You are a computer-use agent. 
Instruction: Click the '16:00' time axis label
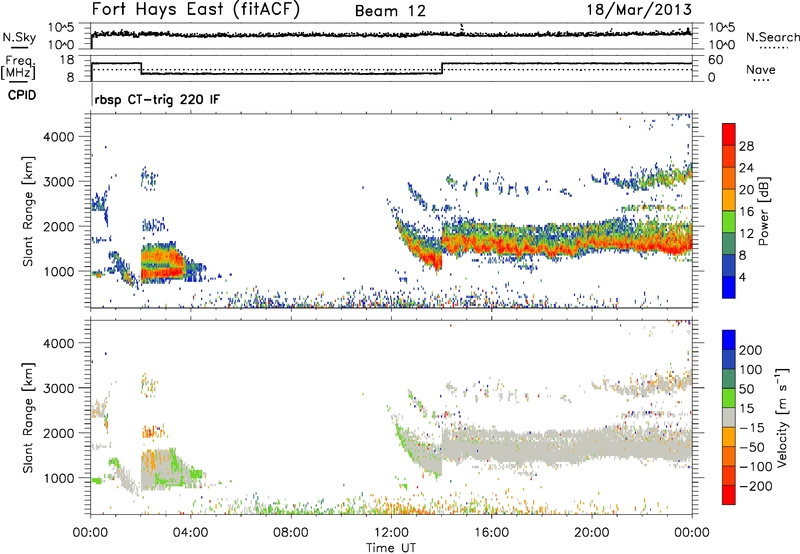491,533
